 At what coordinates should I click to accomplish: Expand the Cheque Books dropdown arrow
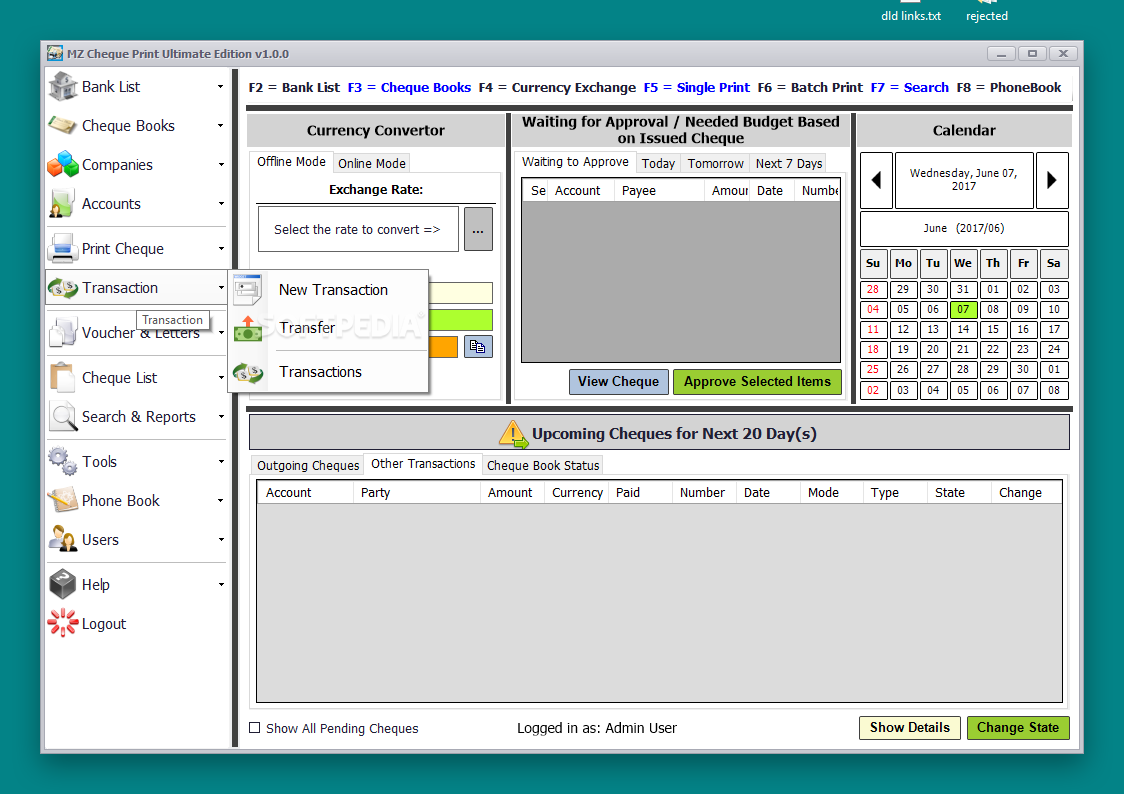point(221,125)
